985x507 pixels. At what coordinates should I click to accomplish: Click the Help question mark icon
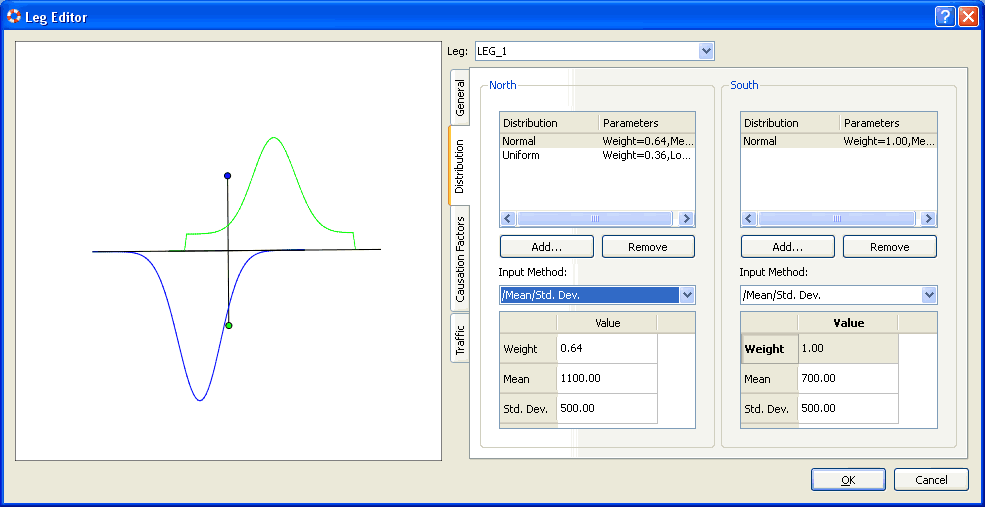946,17
